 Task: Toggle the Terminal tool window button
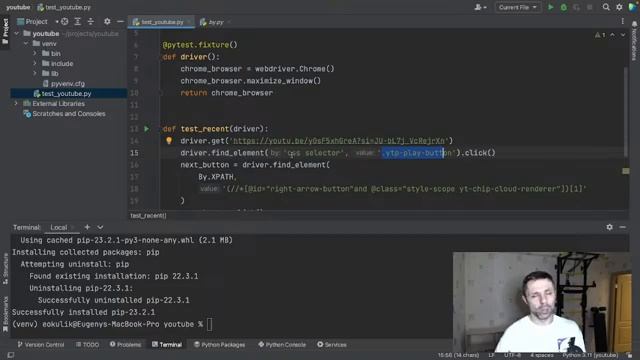coord(167,344)
